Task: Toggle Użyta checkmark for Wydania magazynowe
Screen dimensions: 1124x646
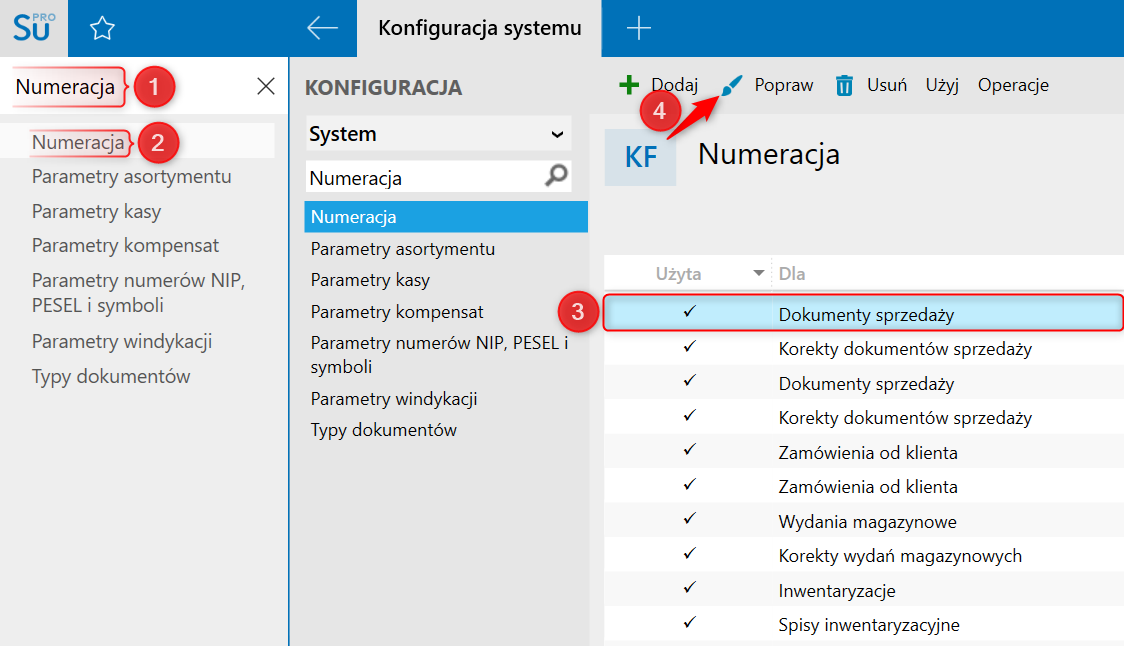Action: click(689, 520)
